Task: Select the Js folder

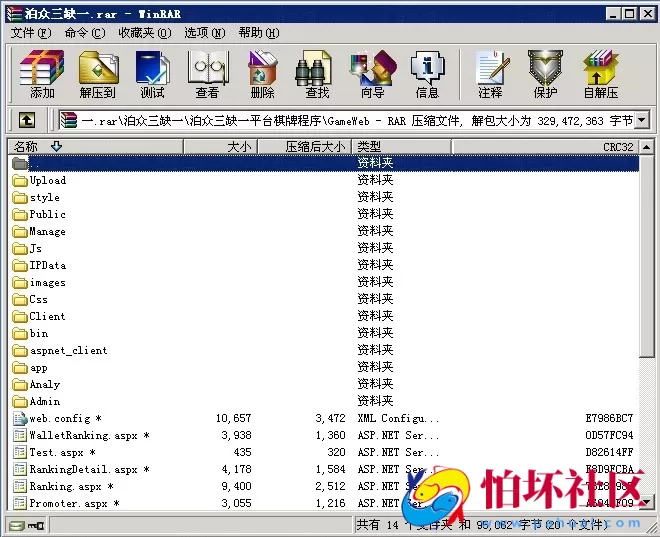Action: [x=27, y=249]
